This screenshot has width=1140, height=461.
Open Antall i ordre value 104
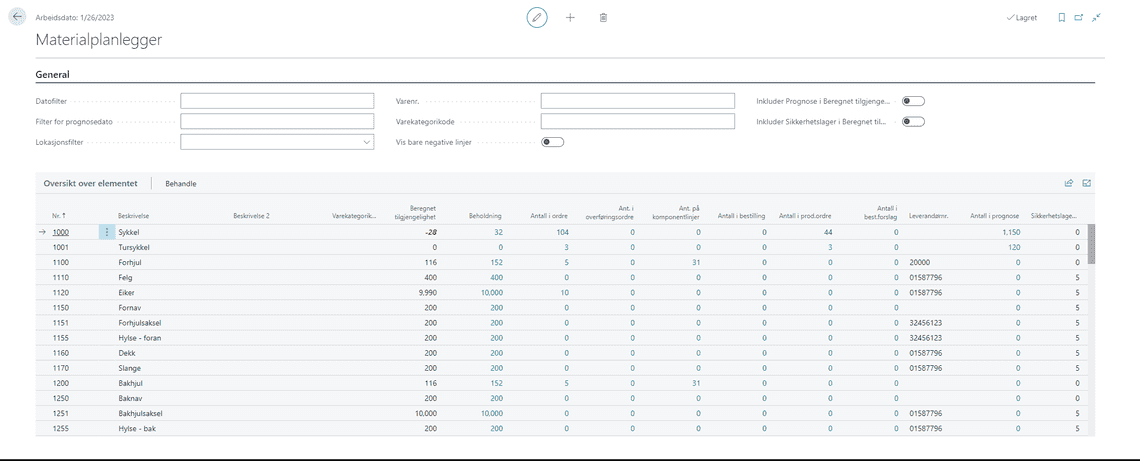click(562, 232)
